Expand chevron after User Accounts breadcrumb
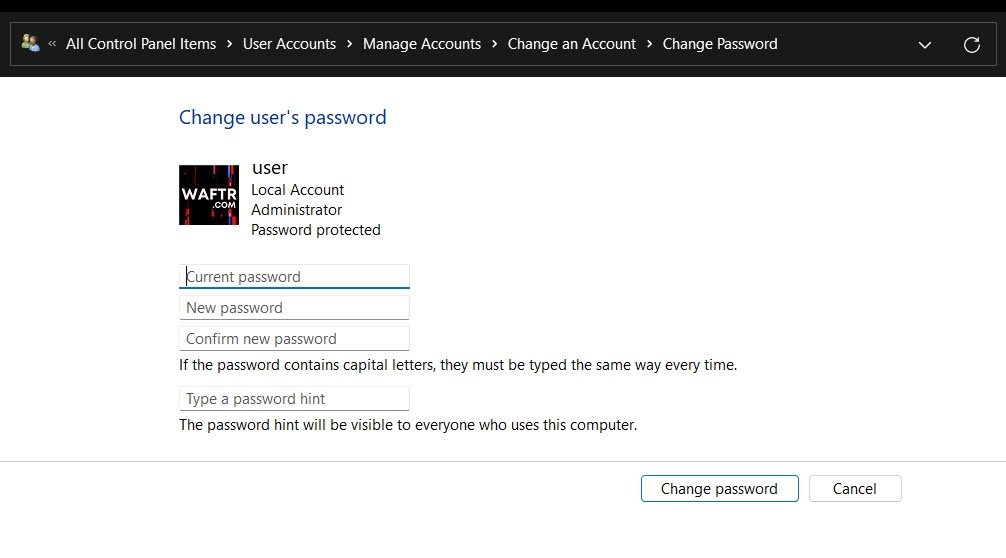 (x=350, y=44)
